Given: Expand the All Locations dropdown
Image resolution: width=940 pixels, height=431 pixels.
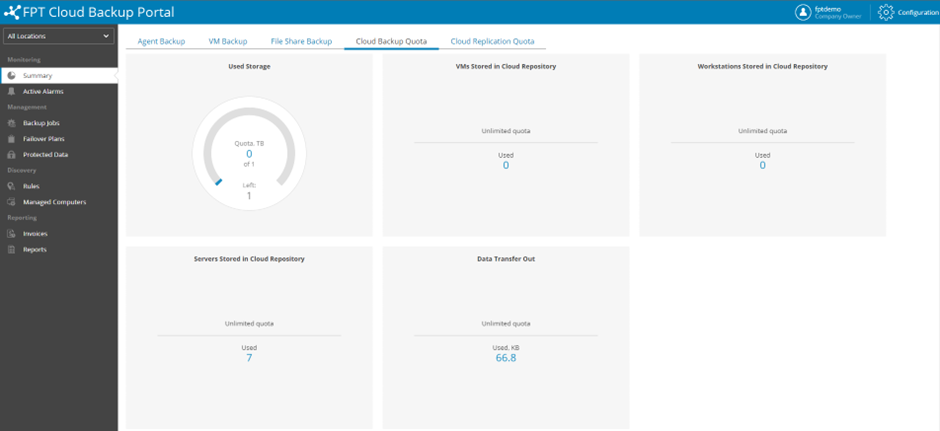Looking at the screenshot, I should pyautogui.click(x=58, y=36).
